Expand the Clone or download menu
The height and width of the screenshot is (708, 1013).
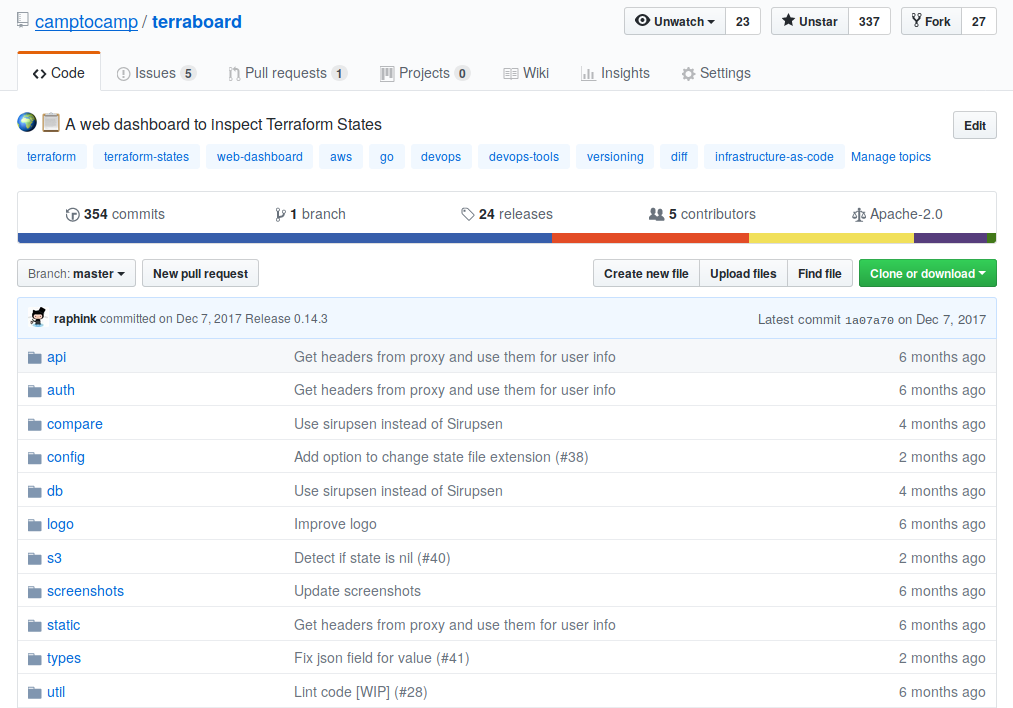click(928, 274)
